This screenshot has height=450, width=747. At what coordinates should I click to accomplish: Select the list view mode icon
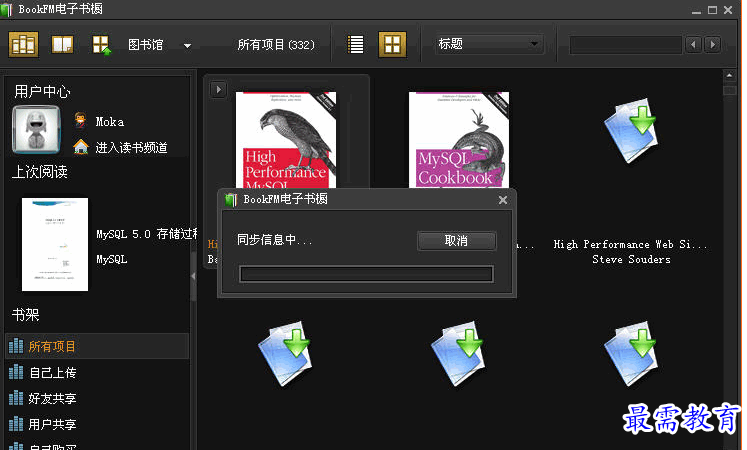click(355, 44)
